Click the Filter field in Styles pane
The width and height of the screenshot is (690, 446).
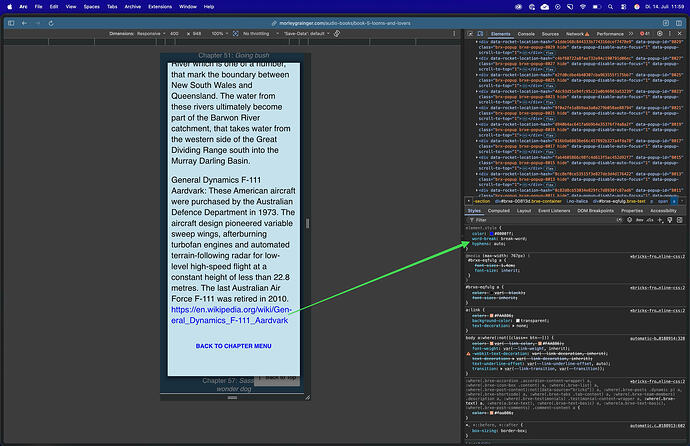(541, 220)
